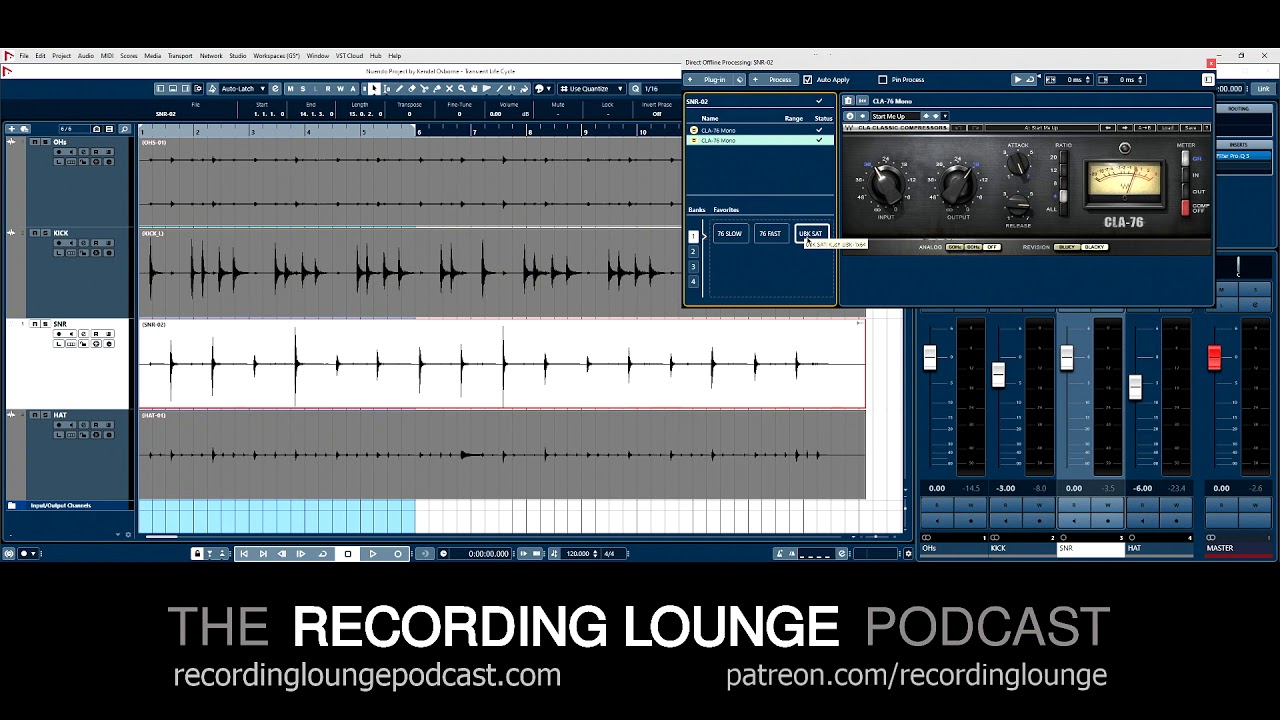
Task: Adjust the KICK channel fader
Action: (x=998, y=375)
